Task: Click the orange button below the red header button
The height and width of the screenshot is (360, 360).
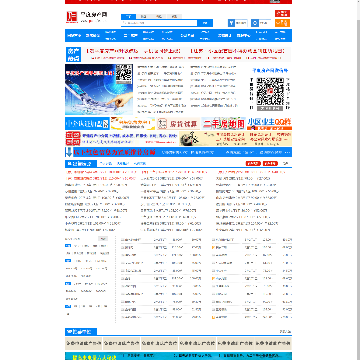Action: point(282,23)
